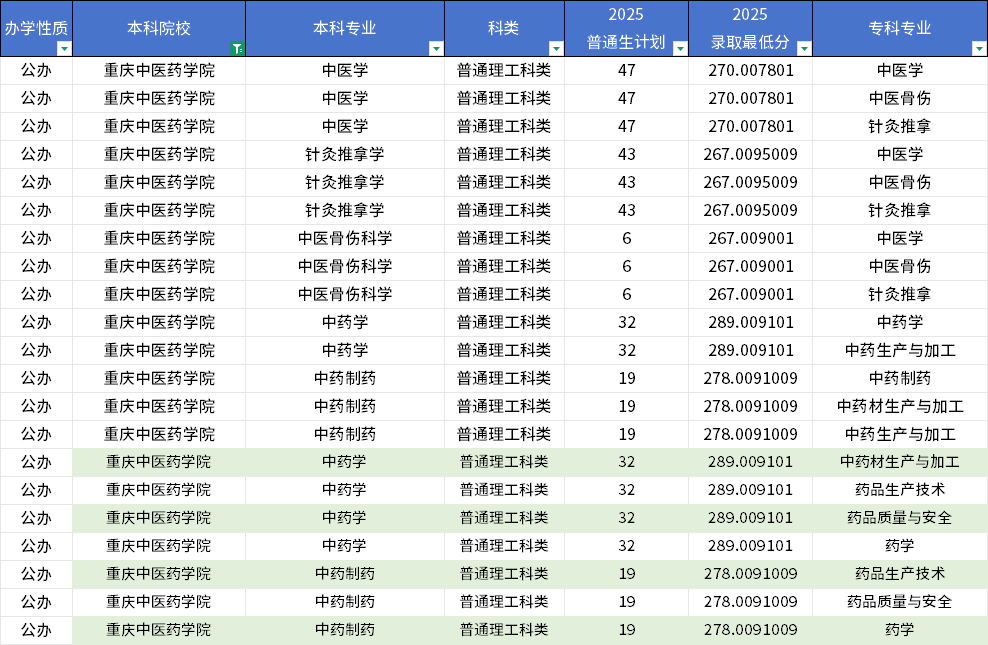Open the active filter on 本科院校 column
The image size is (988, 645).
236,45
